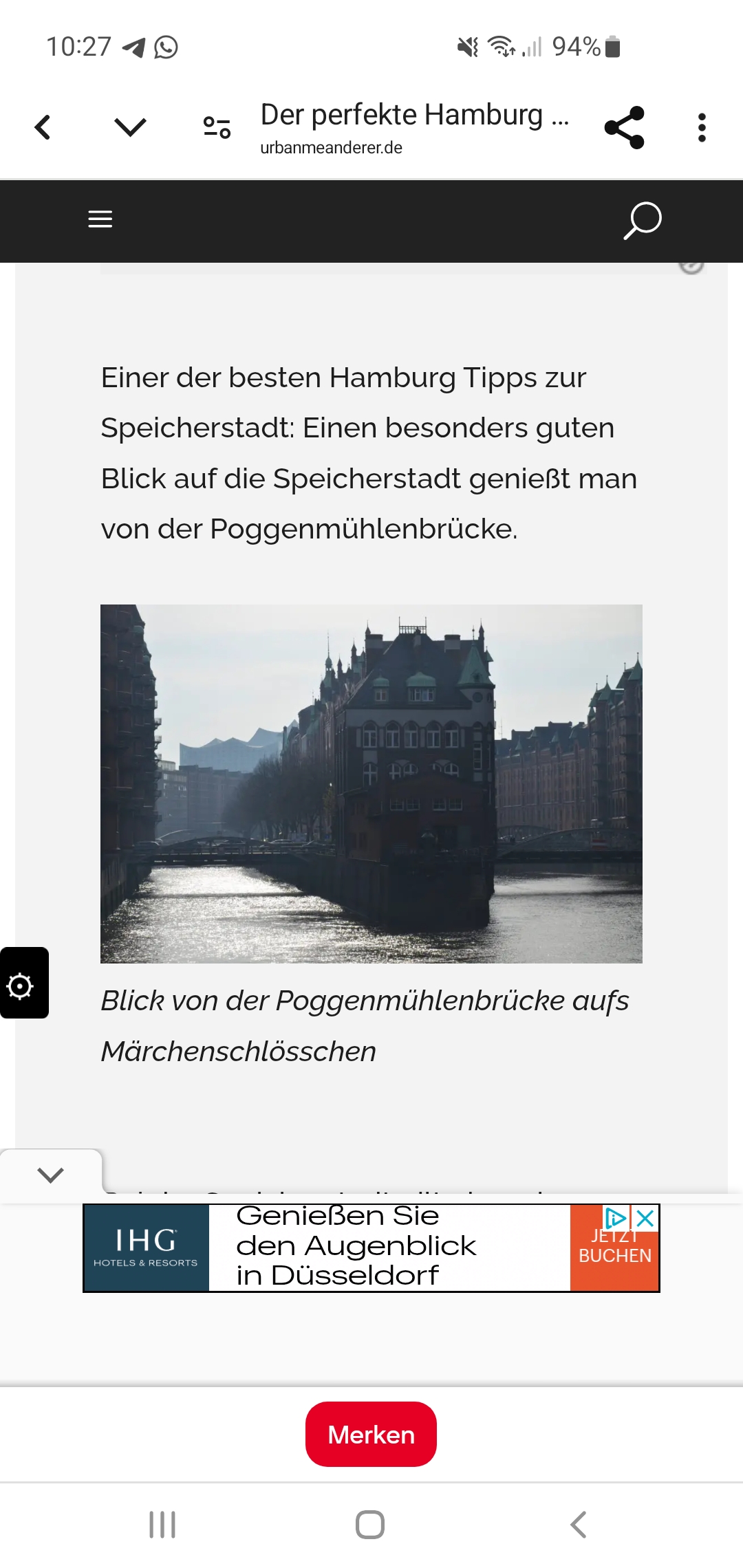Open the Speicherstadt photo

[371, 784]
